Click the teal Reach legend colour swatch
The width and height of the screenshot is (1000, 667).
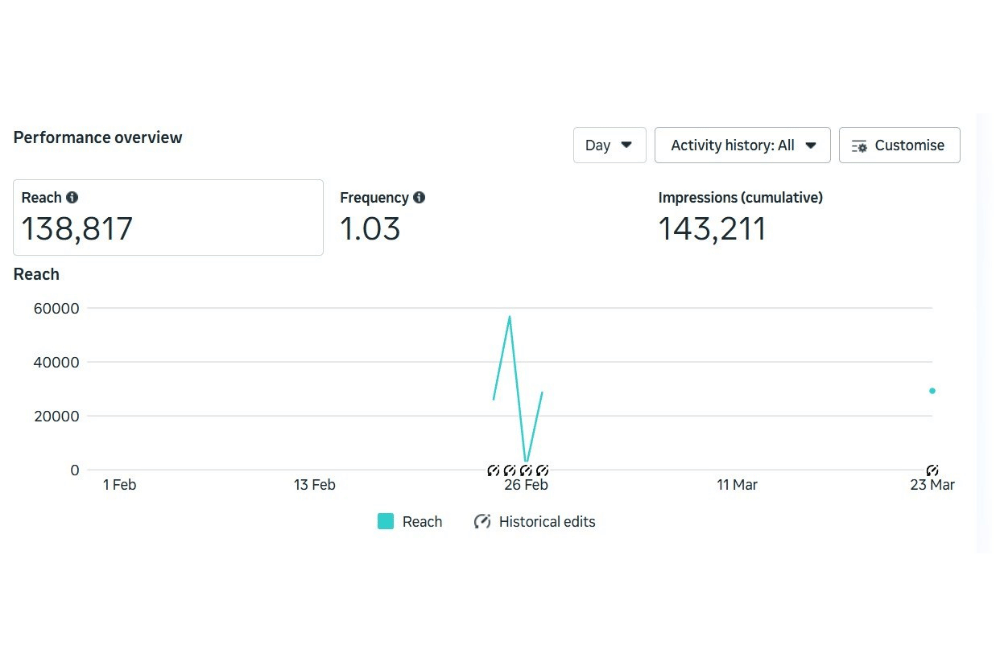click(386, 521)
